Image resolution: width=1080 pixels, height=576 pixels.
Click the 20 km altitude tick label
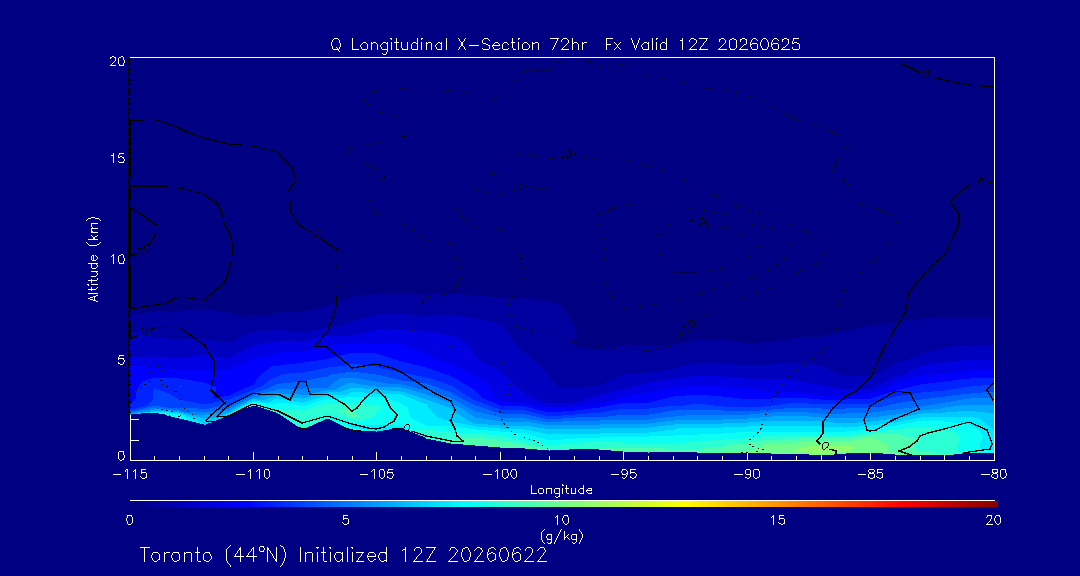click(116, 61)
